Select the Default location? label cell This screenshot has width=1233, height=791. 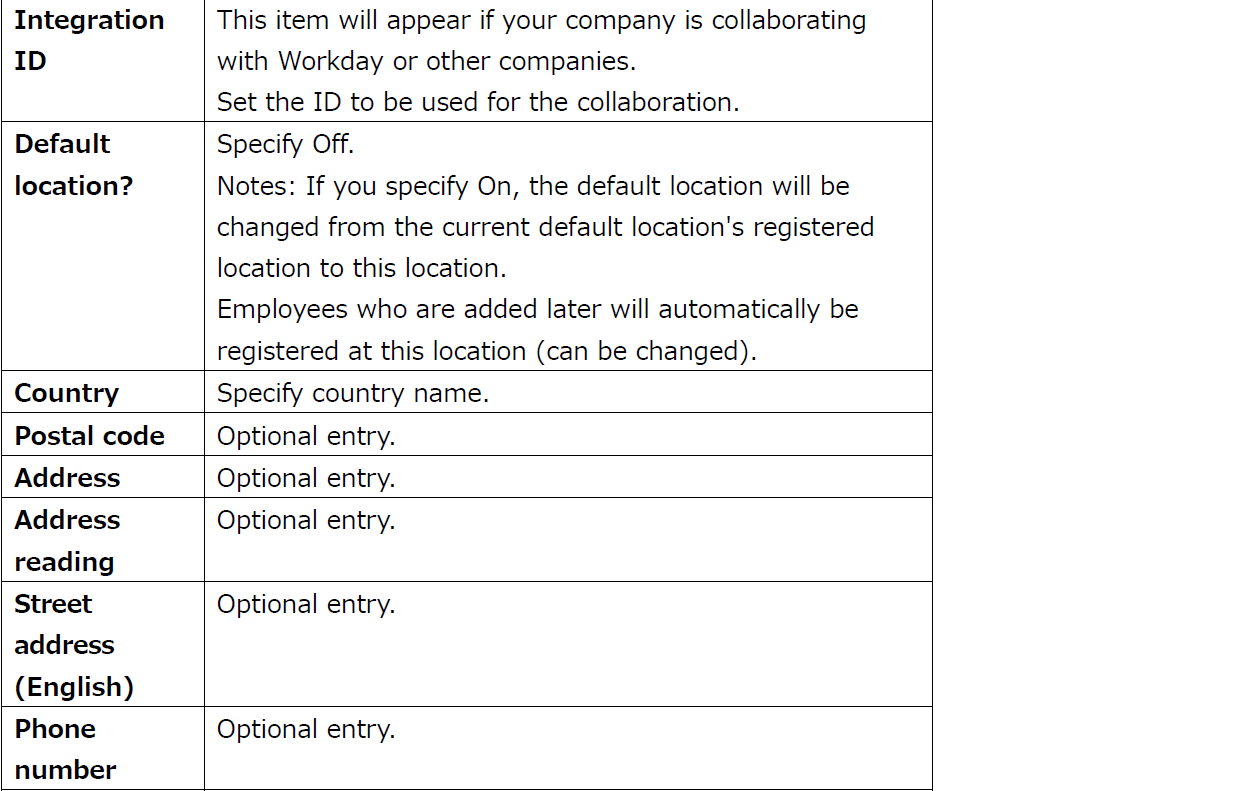73,165
